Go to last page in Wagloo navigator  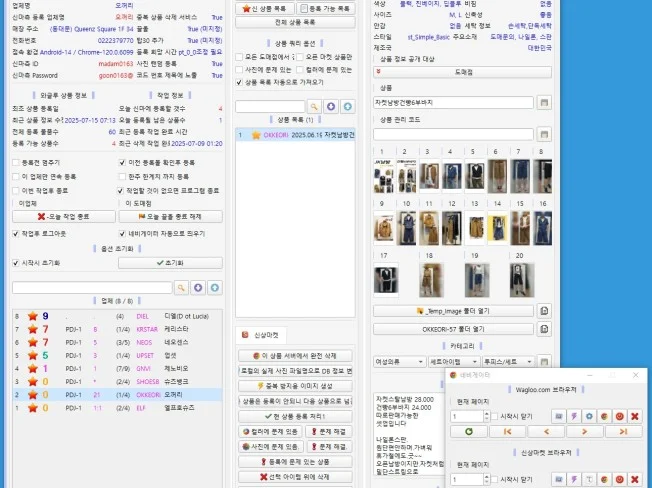622,431
